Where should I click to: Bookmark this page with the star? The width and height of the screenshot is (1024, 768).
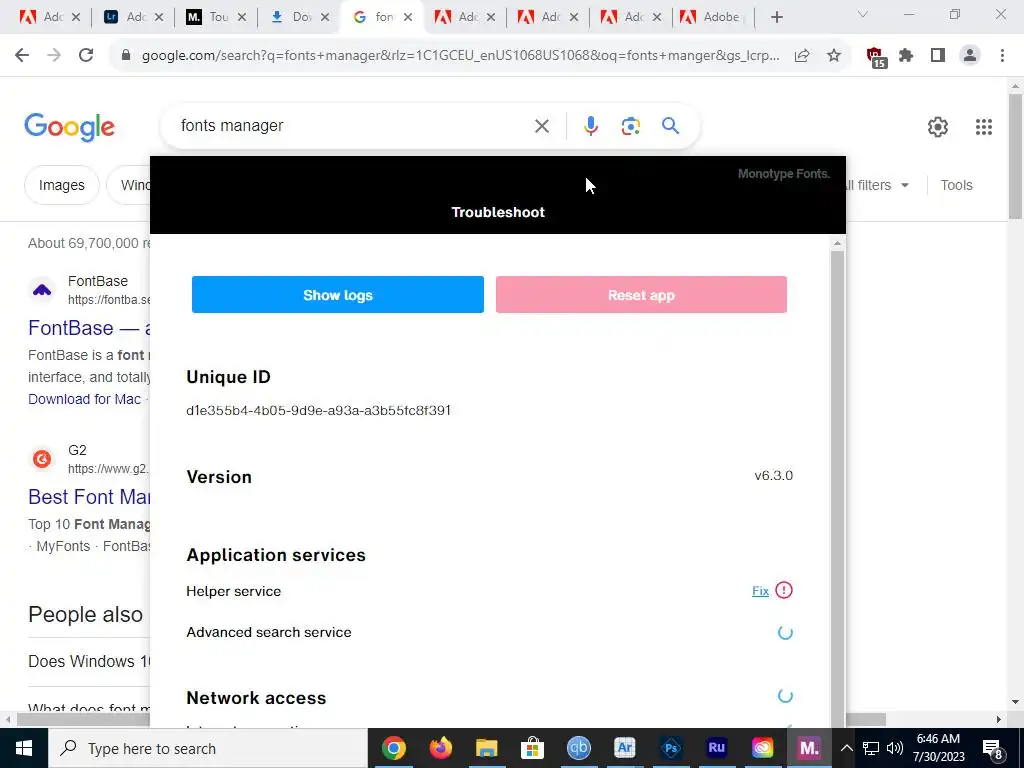point(834,56)
